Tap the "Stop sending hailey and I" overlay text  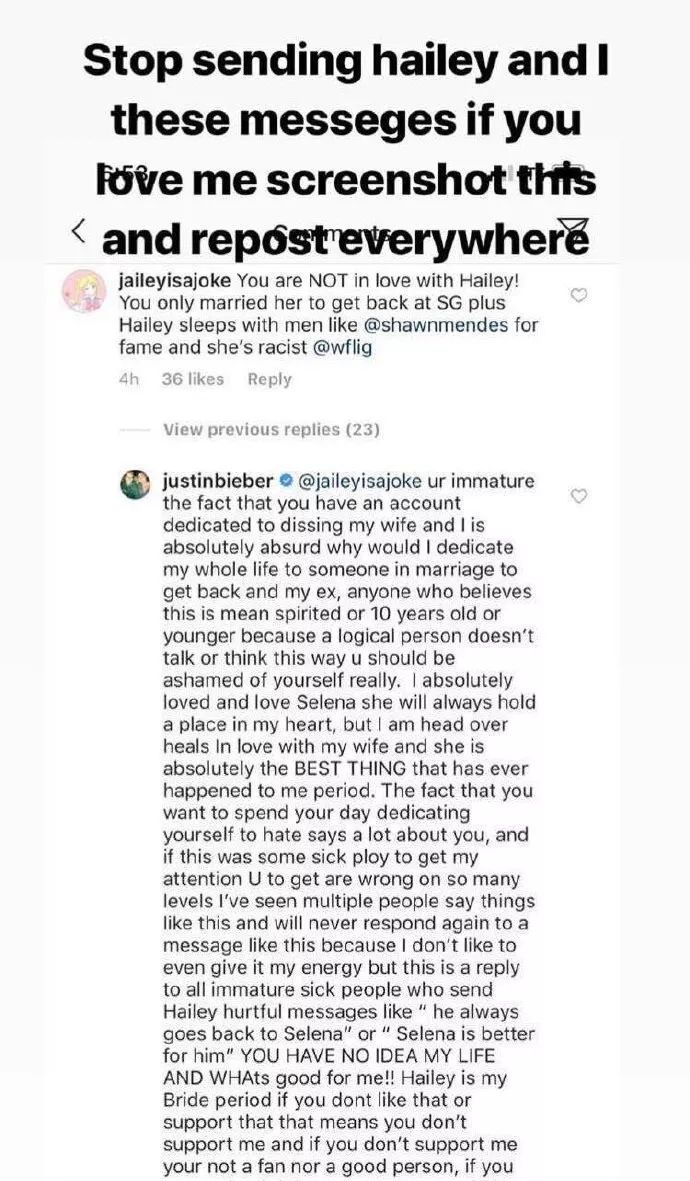(x=345, y=62)
